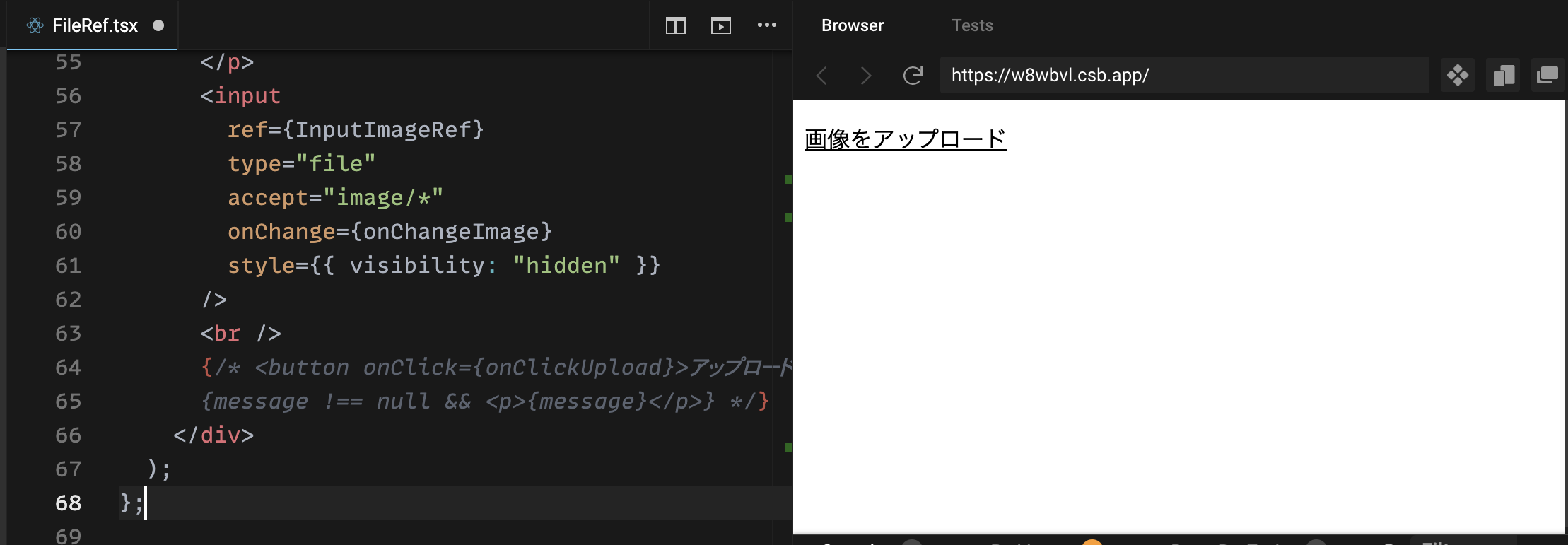Click the closing </p> tag on line 55
This screenshot has width=1568, height=545.
tap(227, 62)
